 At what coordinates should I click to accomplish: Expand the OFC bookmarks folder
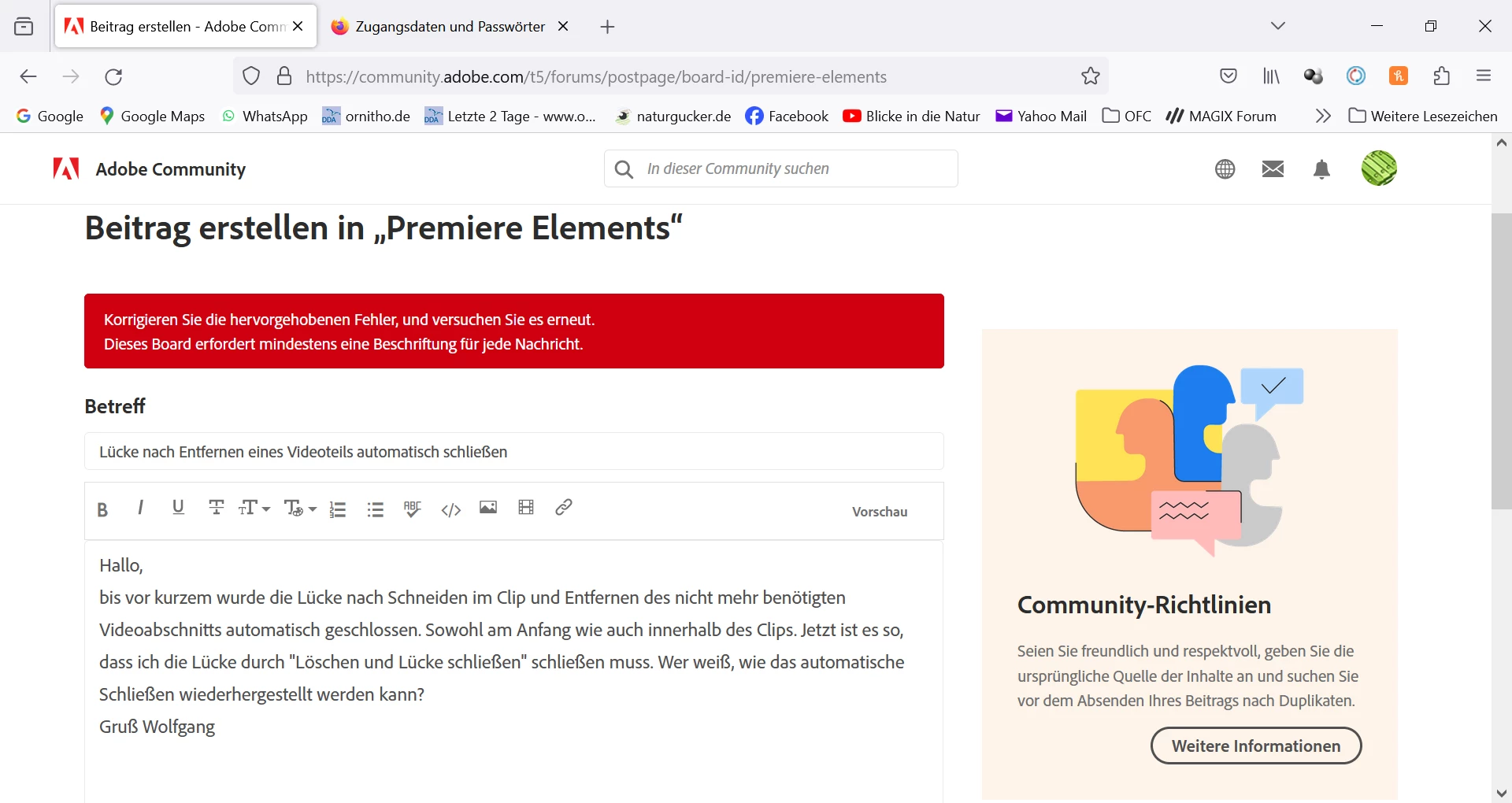1127,117
